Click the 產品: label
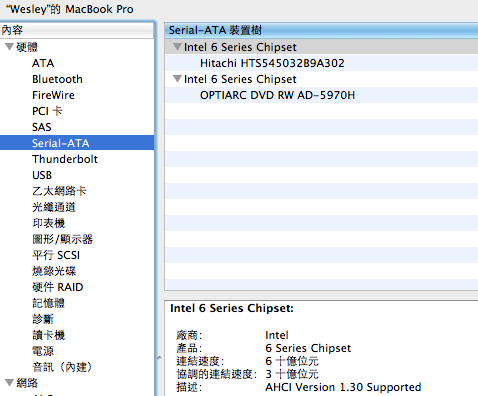This screenshot has height=396, width=478. (x=189, y=348)
